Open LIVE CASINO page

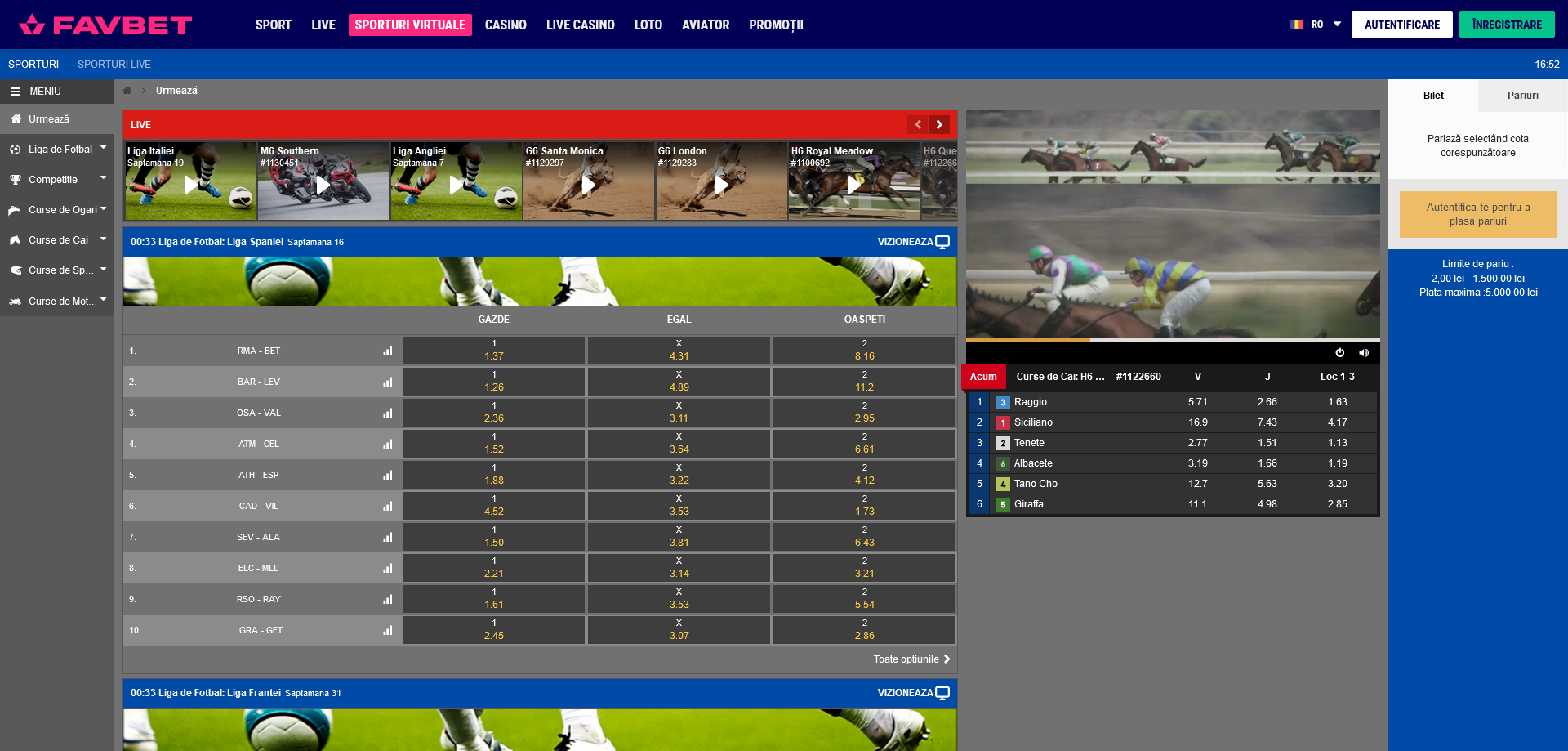pos(581,25)
